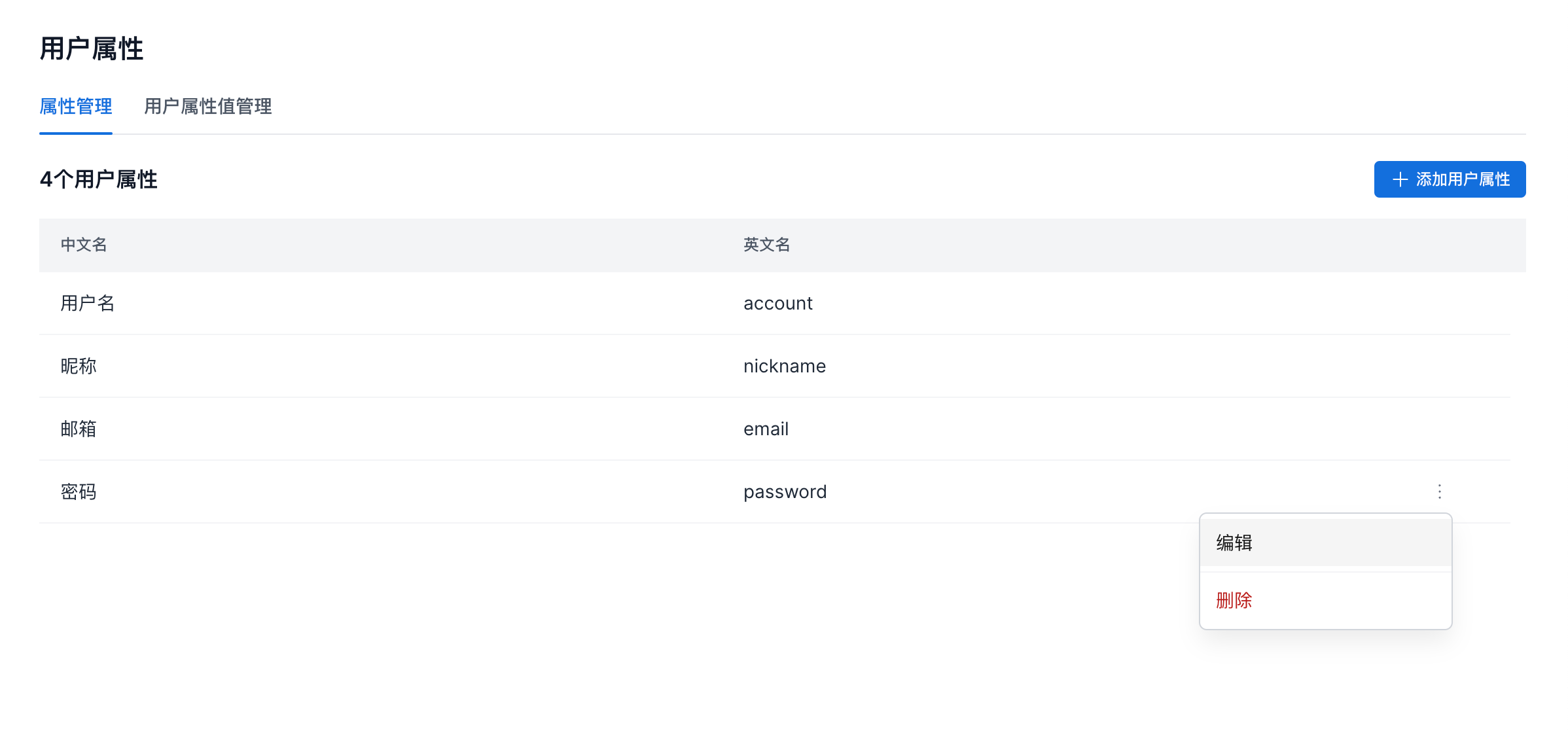The height and width of the screenshot is (733, 1568).
Task: Click the 4个用户属性 count heading
Action: 99,179
